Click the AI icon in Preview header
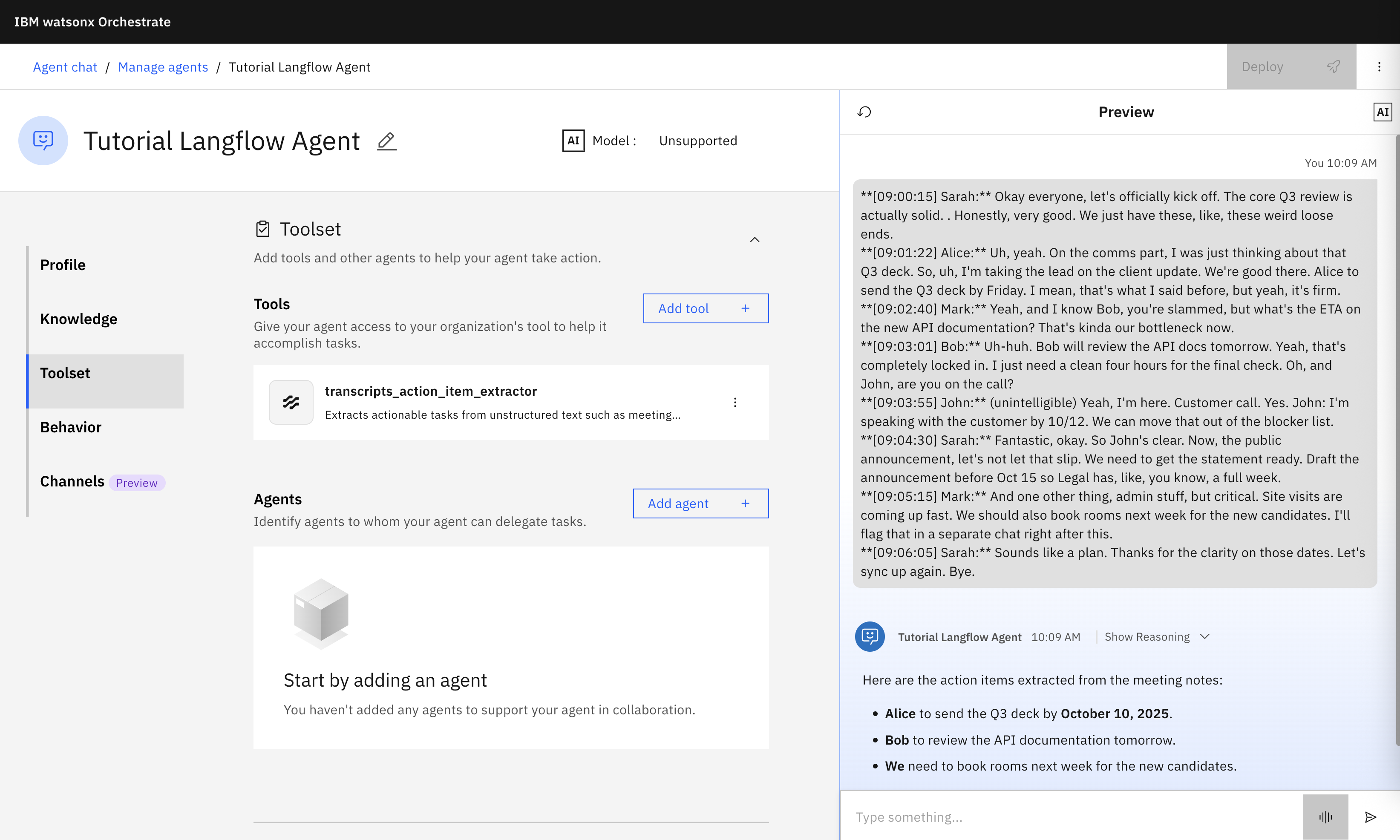1400x840 pixels. 1382,112
